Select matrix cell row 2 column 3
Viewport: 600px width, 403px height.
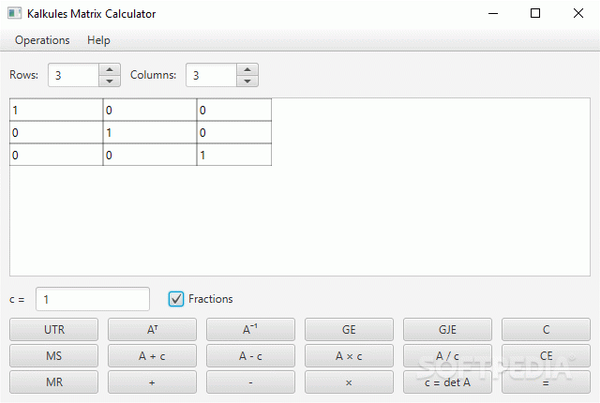pyautogui.click(x=234, y=133)
